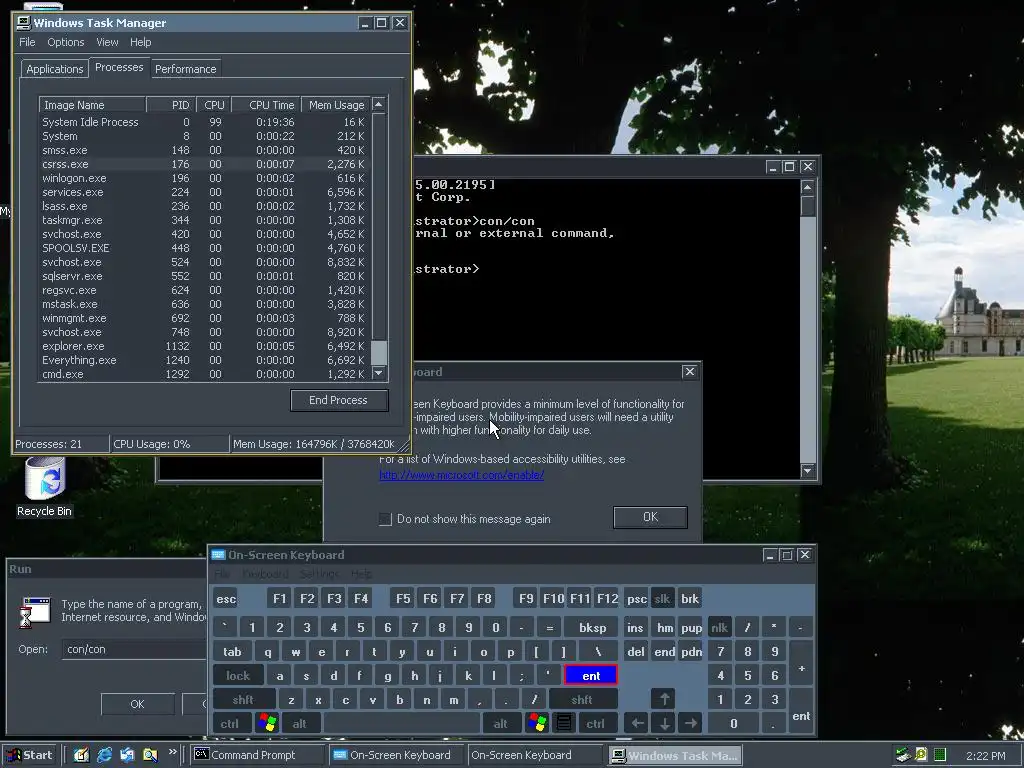Open the Start menu
The image size is (1024, 768).
point(29,755)
